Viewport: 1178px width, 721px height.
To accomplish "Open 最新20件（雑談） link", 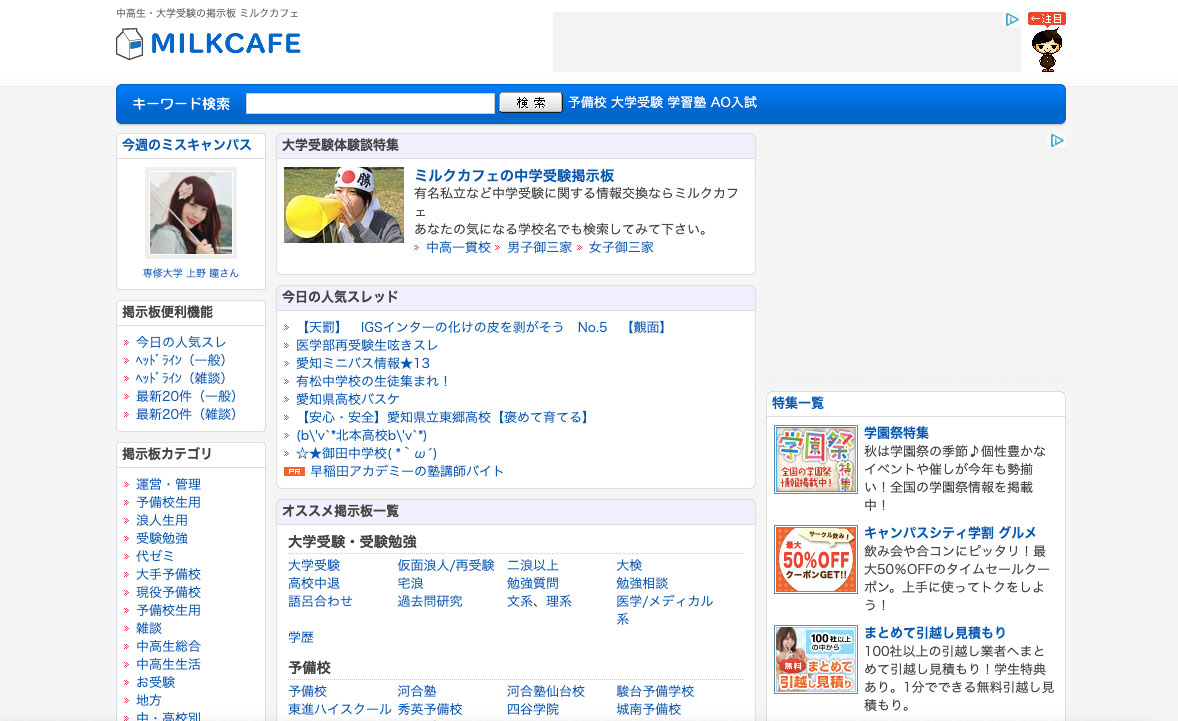I will point(186,415).
